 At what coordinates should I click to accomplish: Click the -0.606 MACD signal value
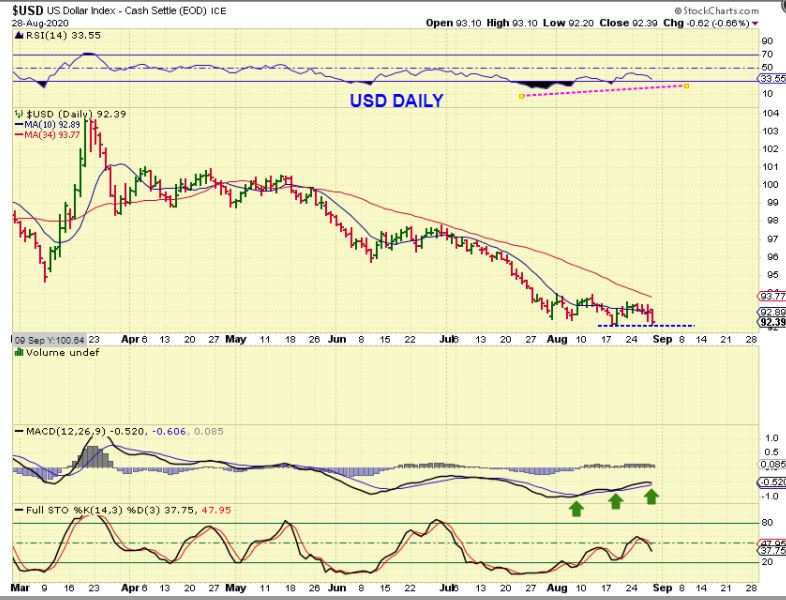(x=169, y=431)
